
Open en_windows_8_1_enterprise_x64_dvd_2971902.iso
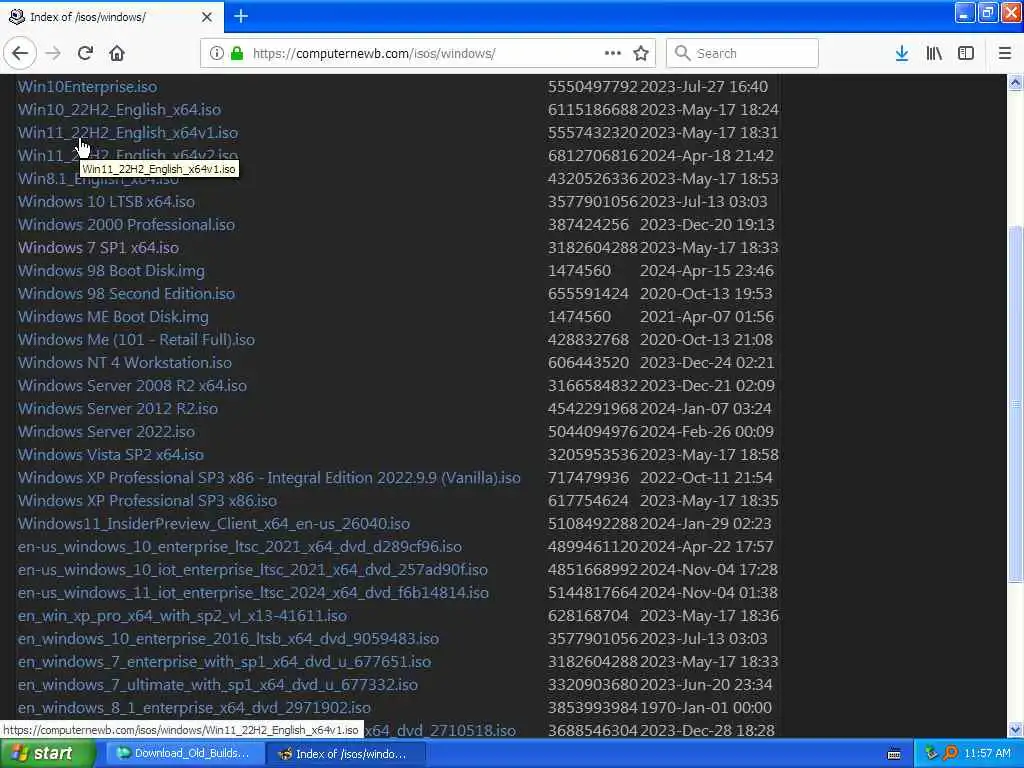pyautogui.click(x=195, y=708)
